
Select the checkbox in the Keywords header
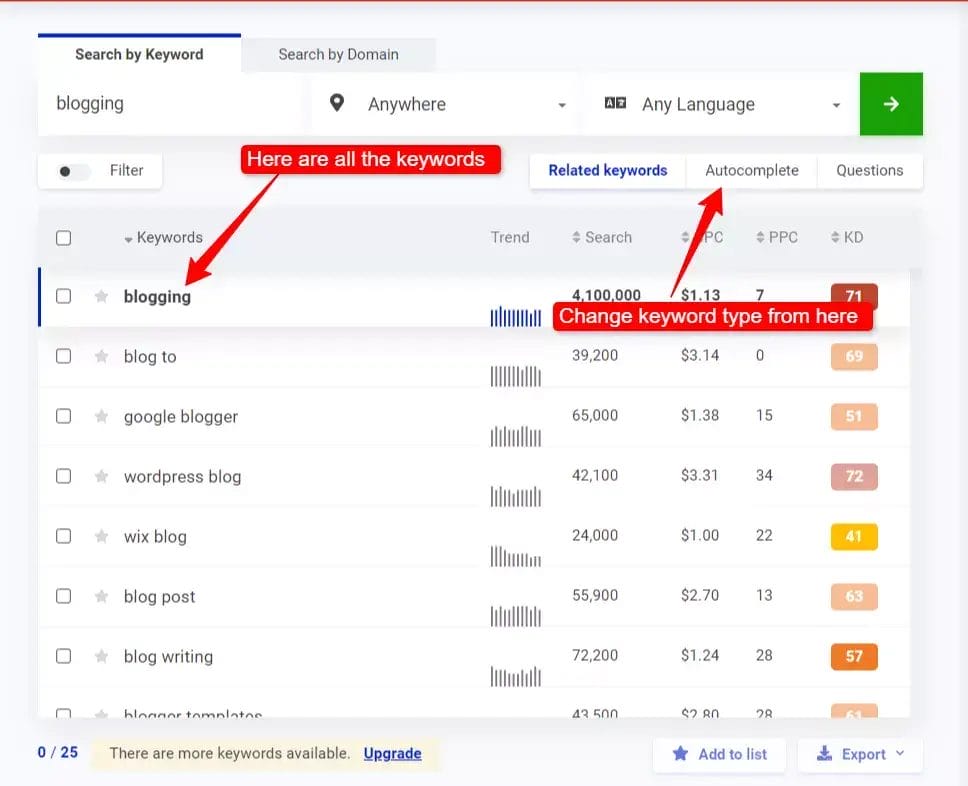(63, 238)
